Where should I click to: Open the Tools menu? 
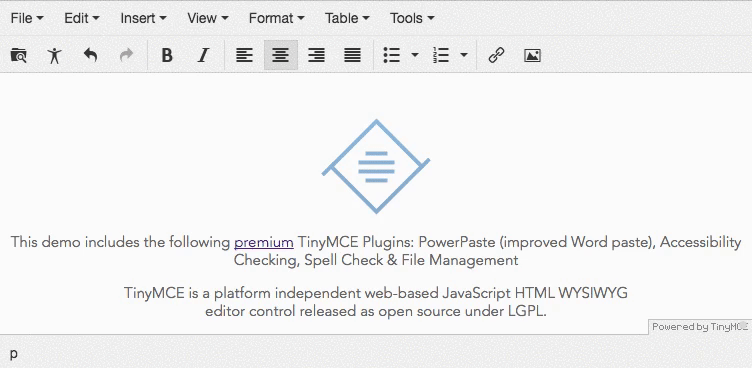(x=411, y=18)
